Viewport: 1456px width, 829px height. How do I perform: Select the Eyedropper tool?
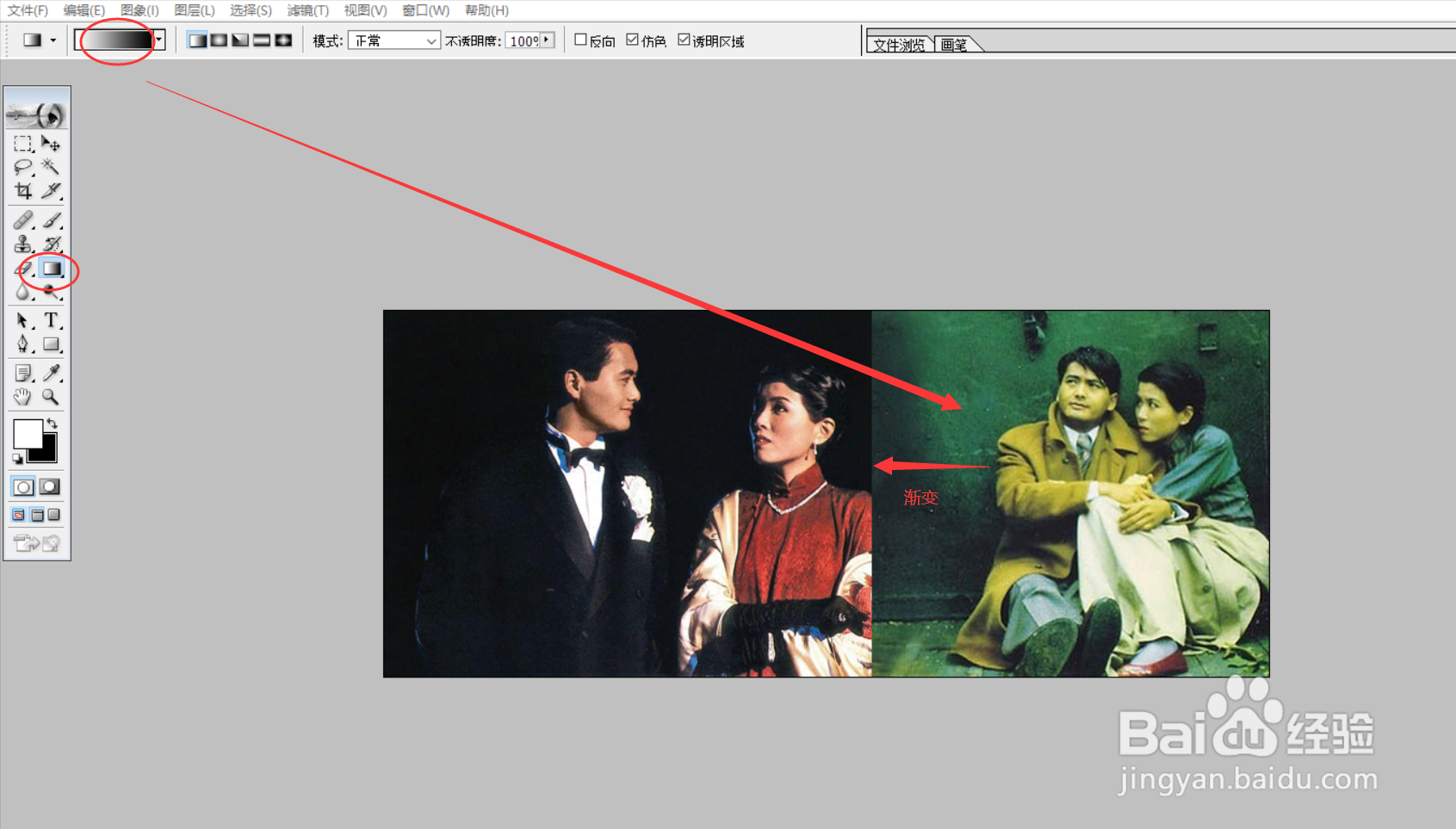click(x=51, y=373)
